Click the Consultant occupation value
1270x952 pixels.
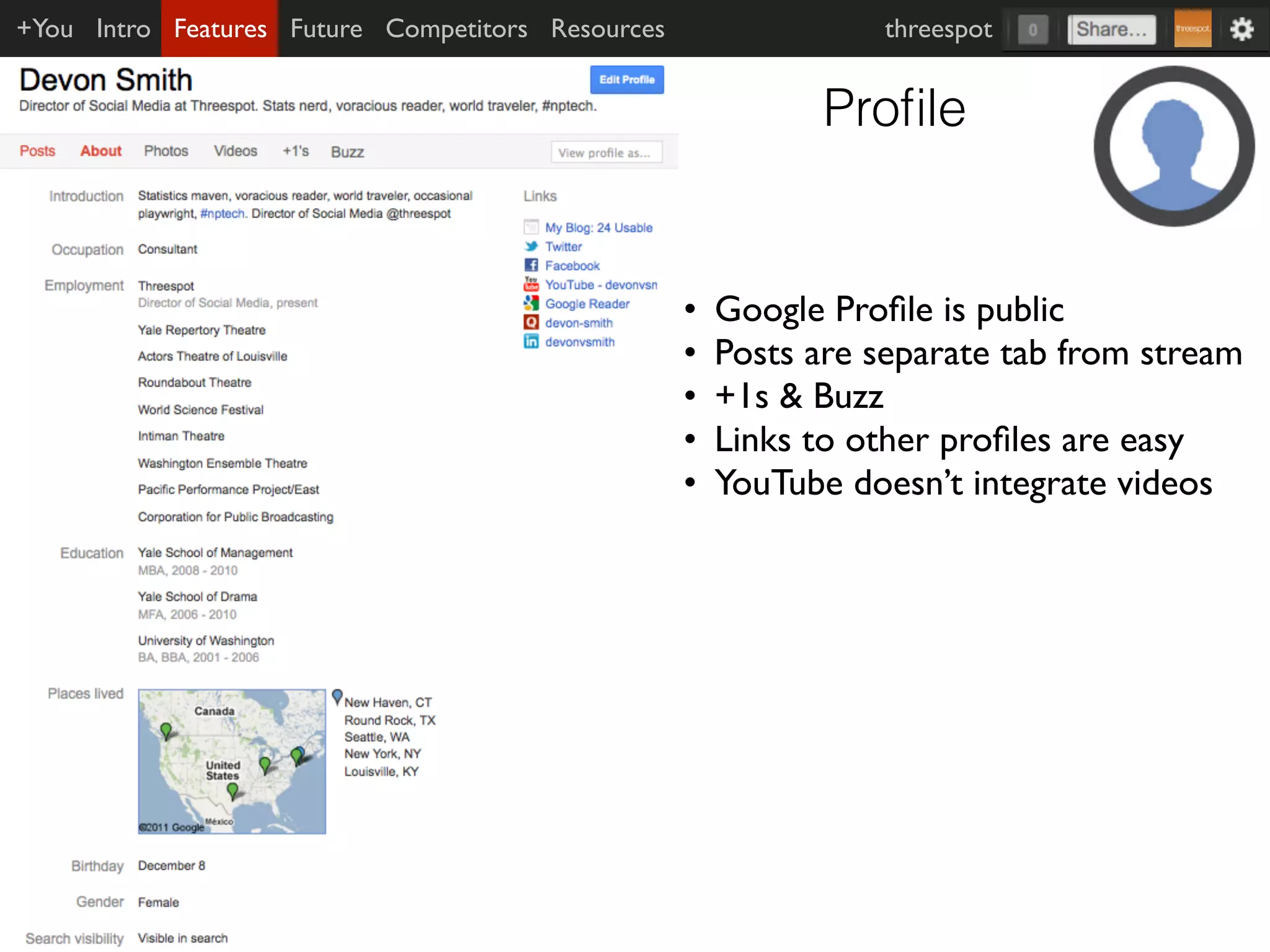(167, 249)
